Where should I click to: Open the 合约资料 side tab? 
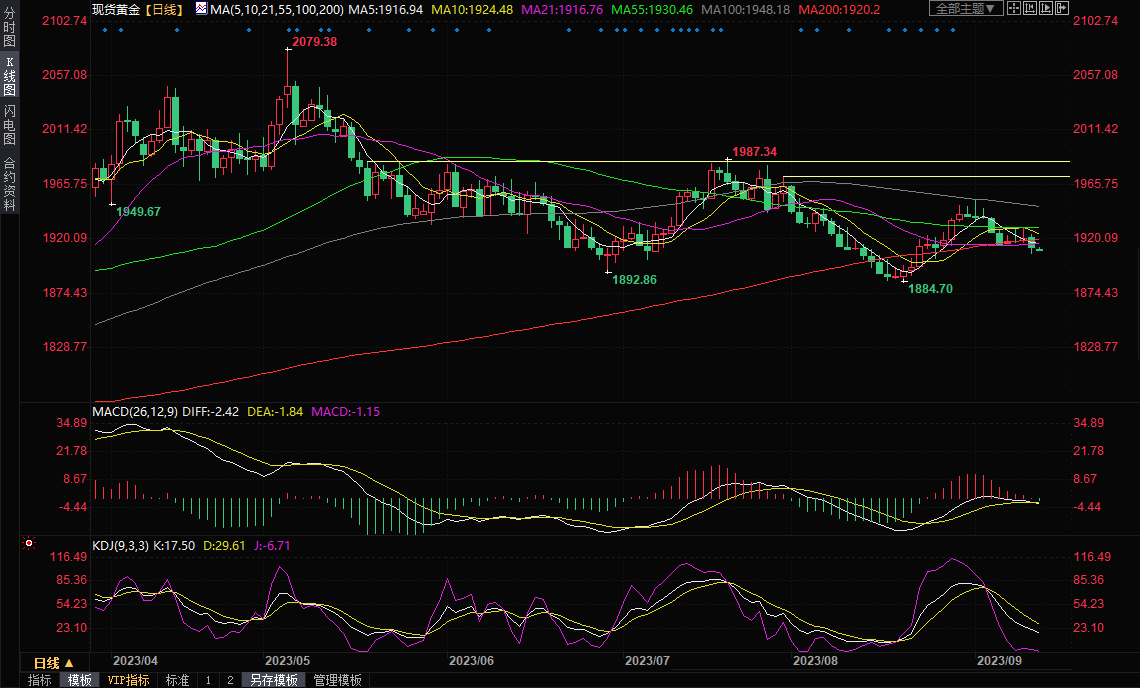(x=9, y=184)
